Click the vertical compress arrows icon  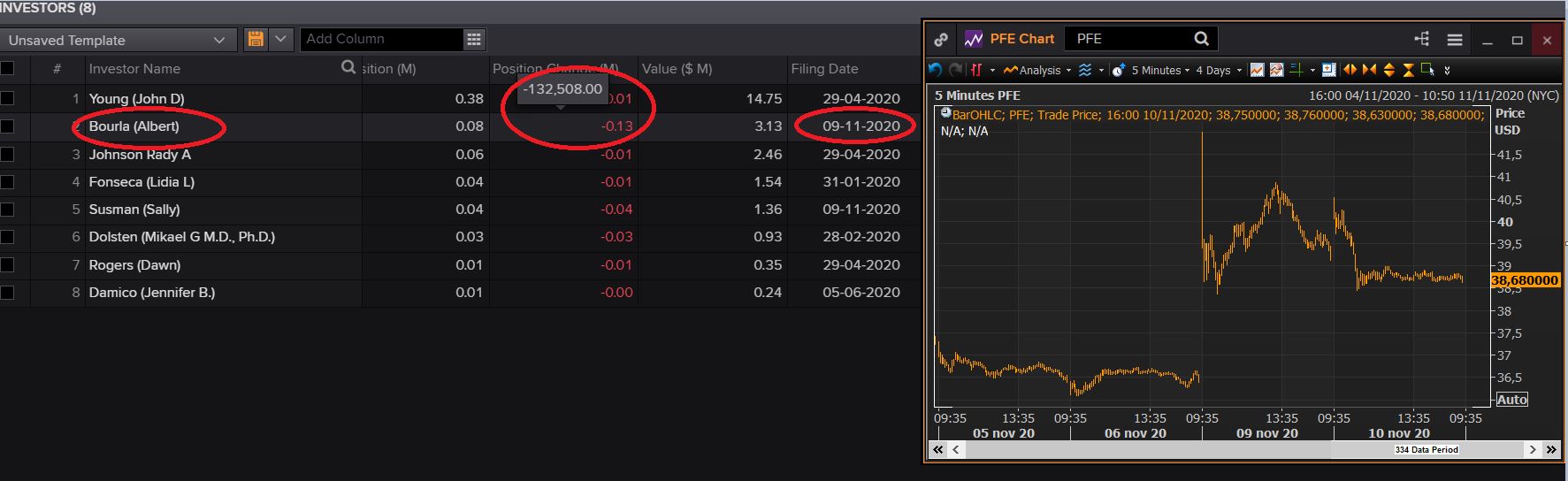1408,70
